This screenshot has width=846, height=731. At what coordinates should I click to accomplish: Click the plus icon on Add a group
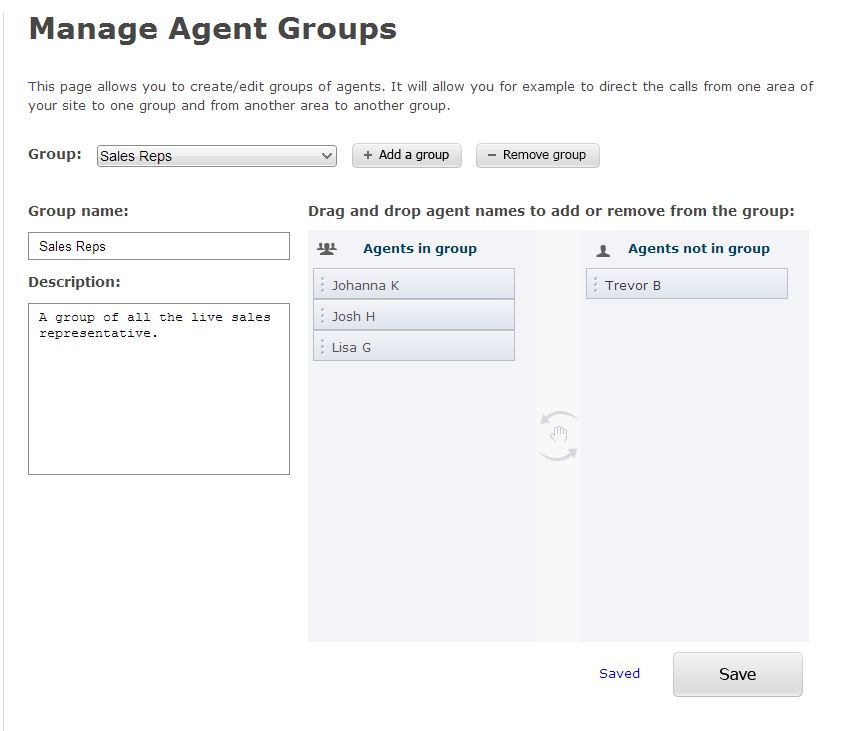pyautogui.click(x=367, y=155)
